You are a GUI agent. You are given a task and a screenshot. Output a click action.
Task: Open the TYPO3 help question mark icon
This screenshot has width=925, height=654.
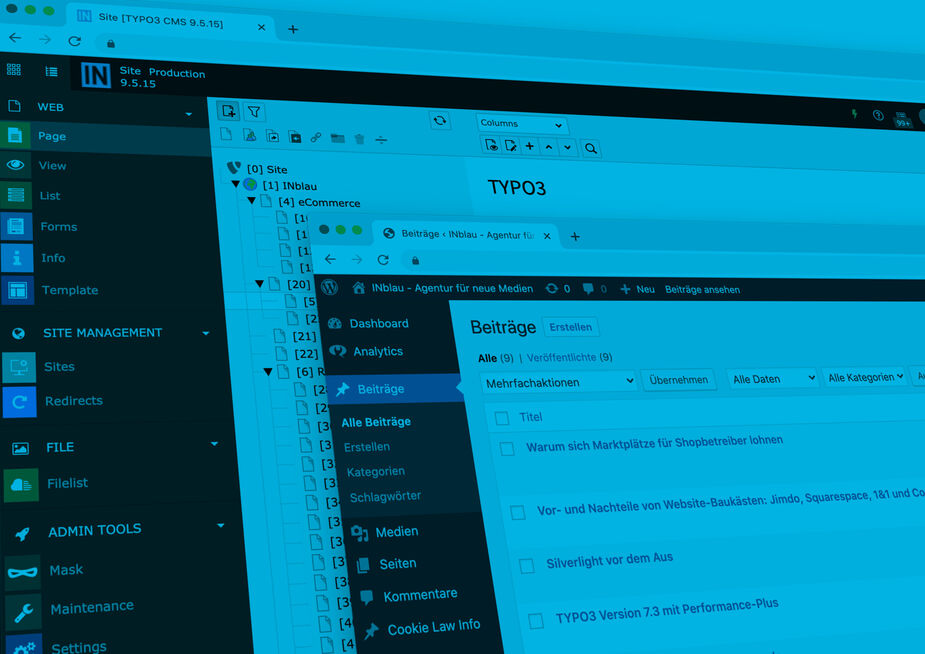tap(878, 115)
